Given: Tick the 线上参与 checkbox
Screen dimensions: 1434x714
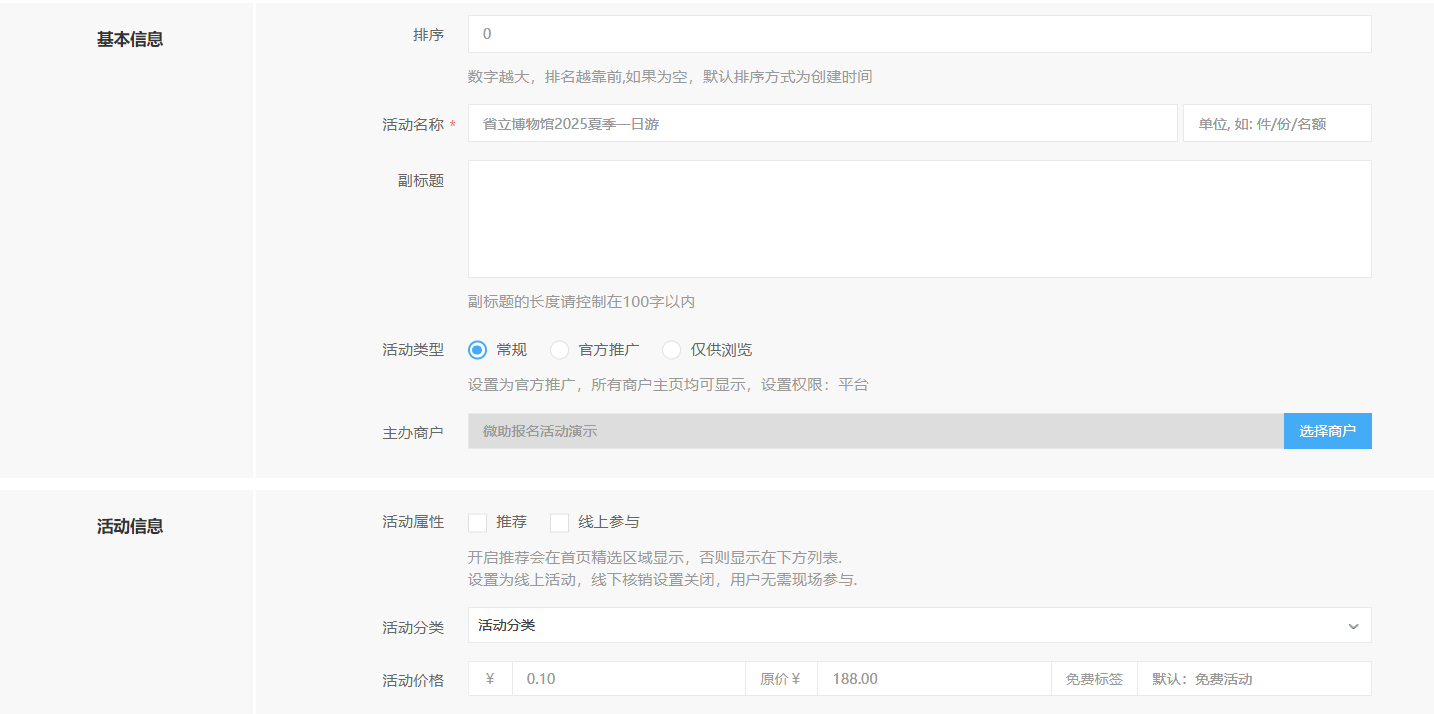Looking at the screenshot, I should (x=560, y=522).
